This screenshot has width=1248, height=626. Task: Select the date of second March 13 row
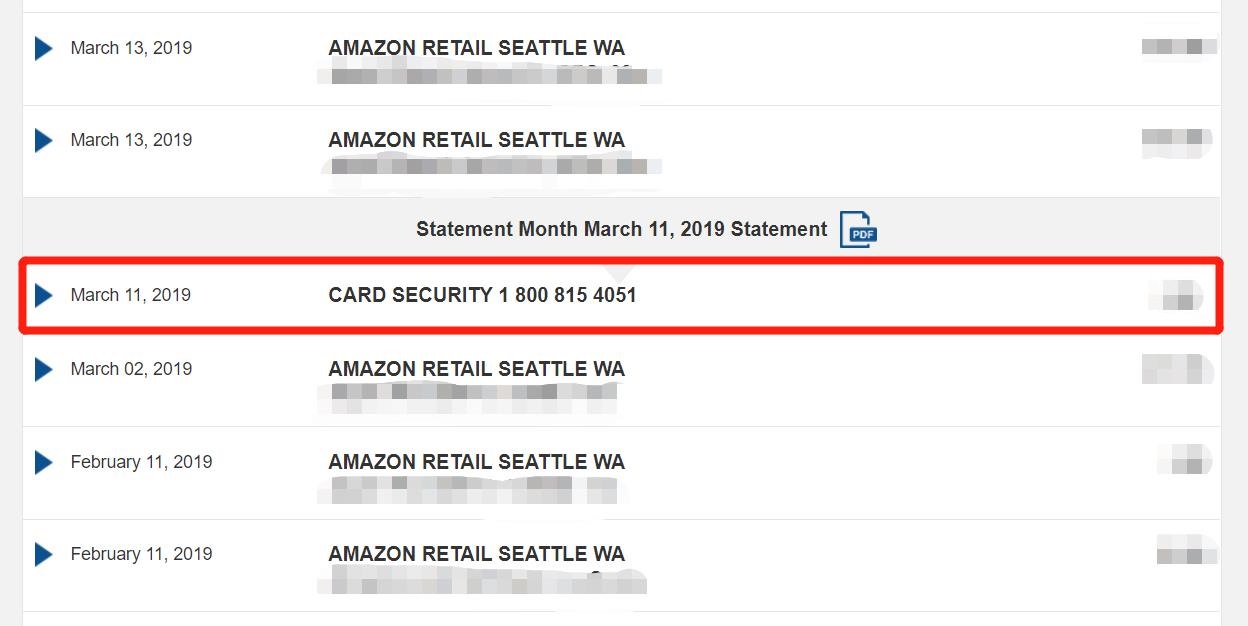(x=131, y=140)
